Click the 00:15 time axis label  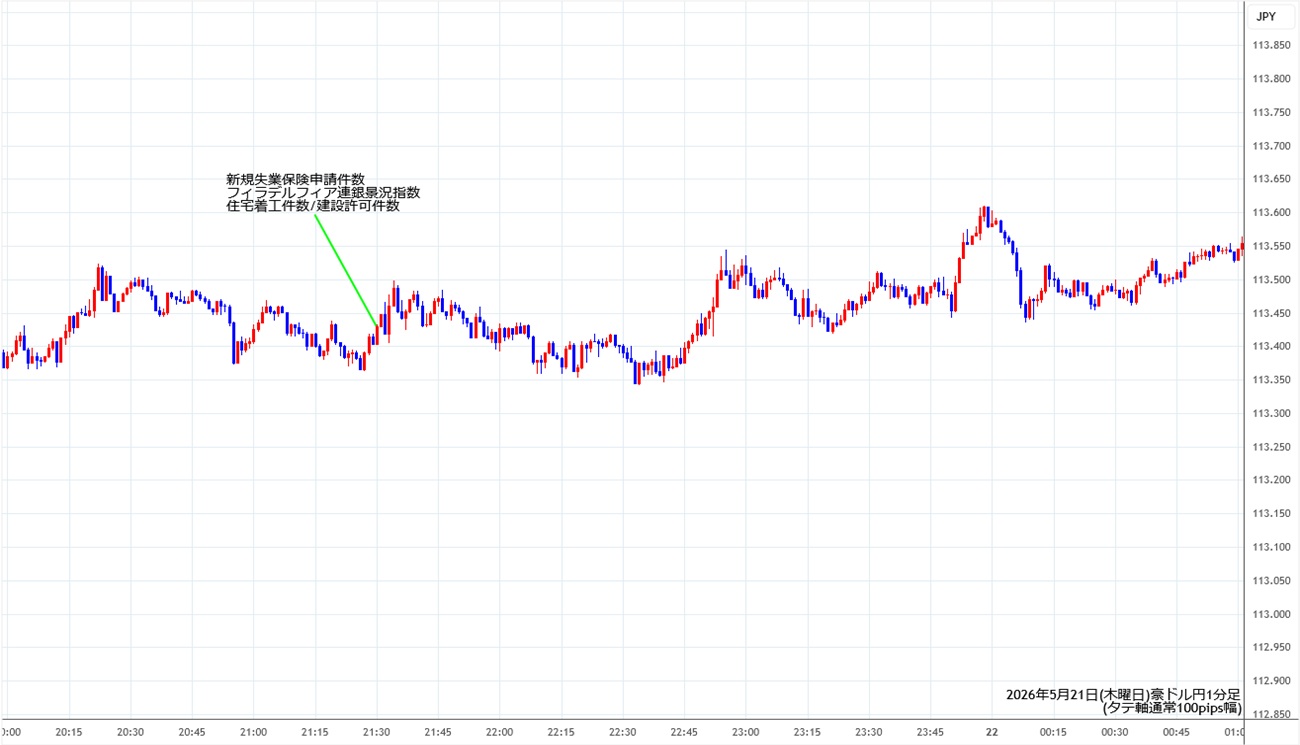point(1053,732)
